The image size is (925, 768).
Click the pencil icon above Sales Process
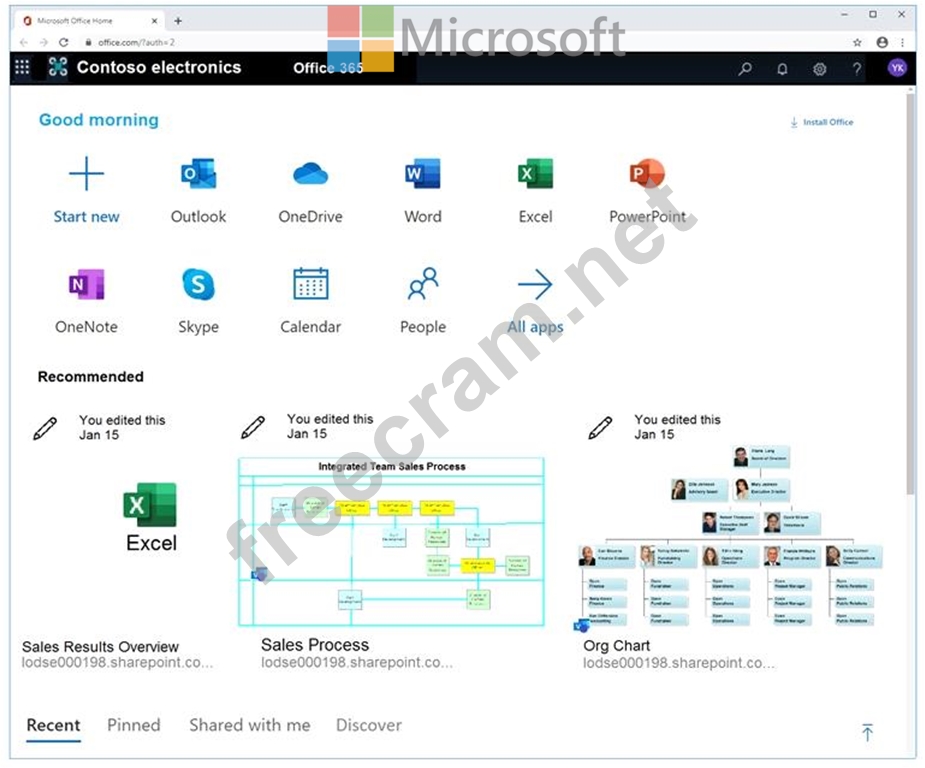coord(252,428)
